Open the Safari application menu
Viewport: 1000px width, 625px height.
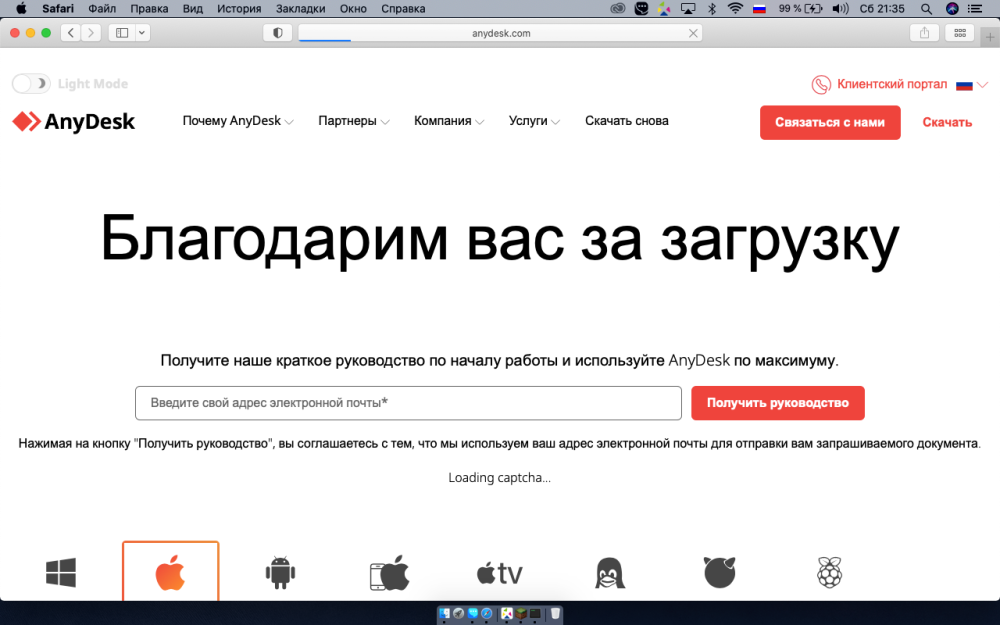coord(58,9)
